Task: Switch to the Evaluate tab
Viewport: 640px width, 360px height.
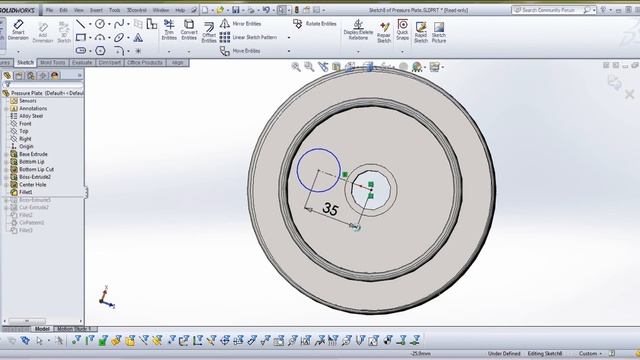Action: click(x=82, y=62)
